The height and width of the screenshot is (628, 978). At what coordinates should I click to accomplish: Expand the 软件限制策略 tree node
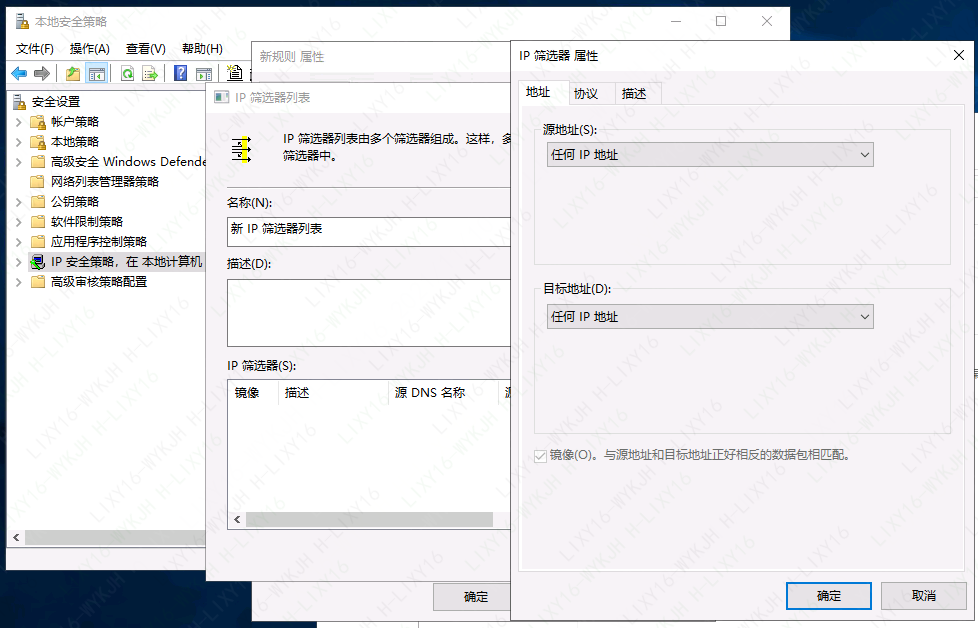click(19, 222)
